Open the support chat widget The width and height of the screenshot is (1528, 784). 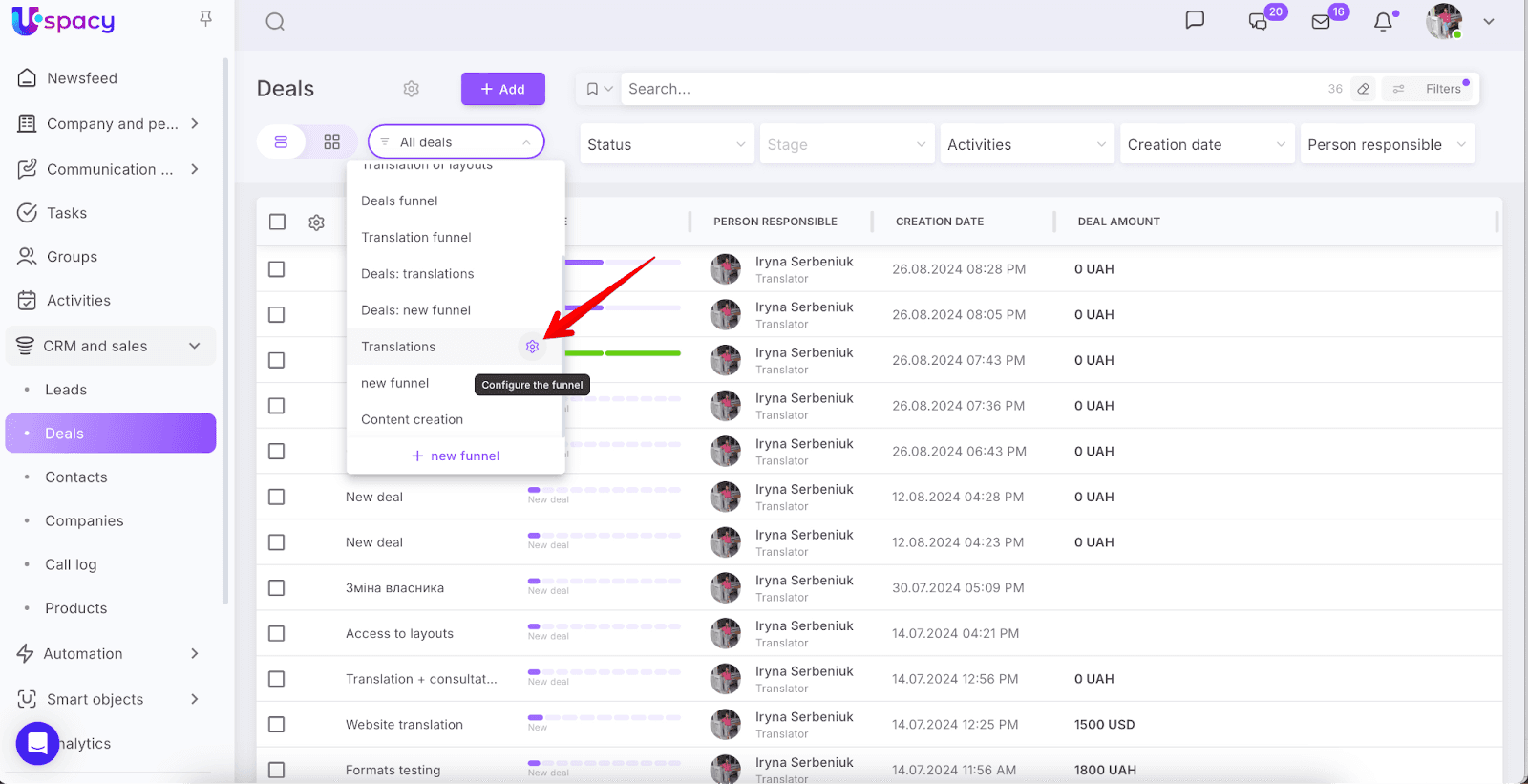coord(38,743)
